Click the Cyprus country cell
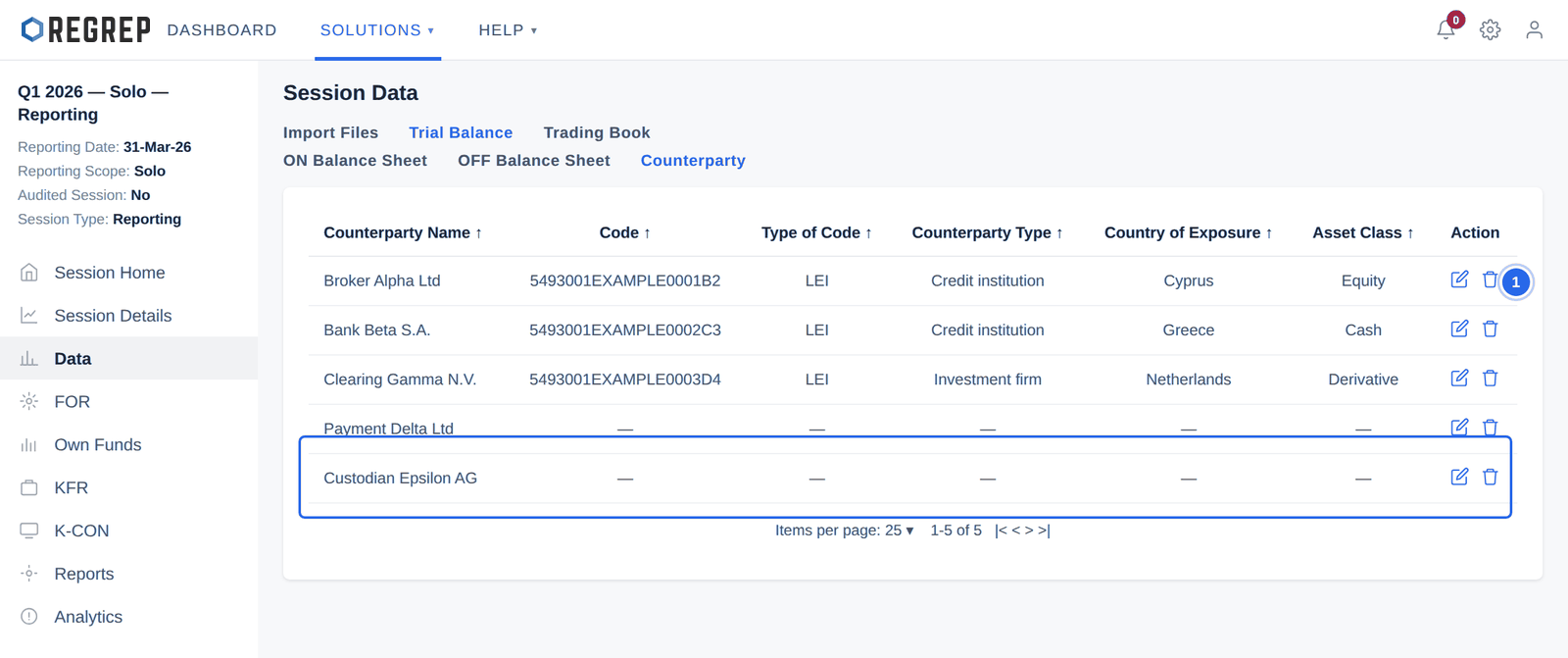This screenshot has width=1568, height=658. (x=1188, y=280)
